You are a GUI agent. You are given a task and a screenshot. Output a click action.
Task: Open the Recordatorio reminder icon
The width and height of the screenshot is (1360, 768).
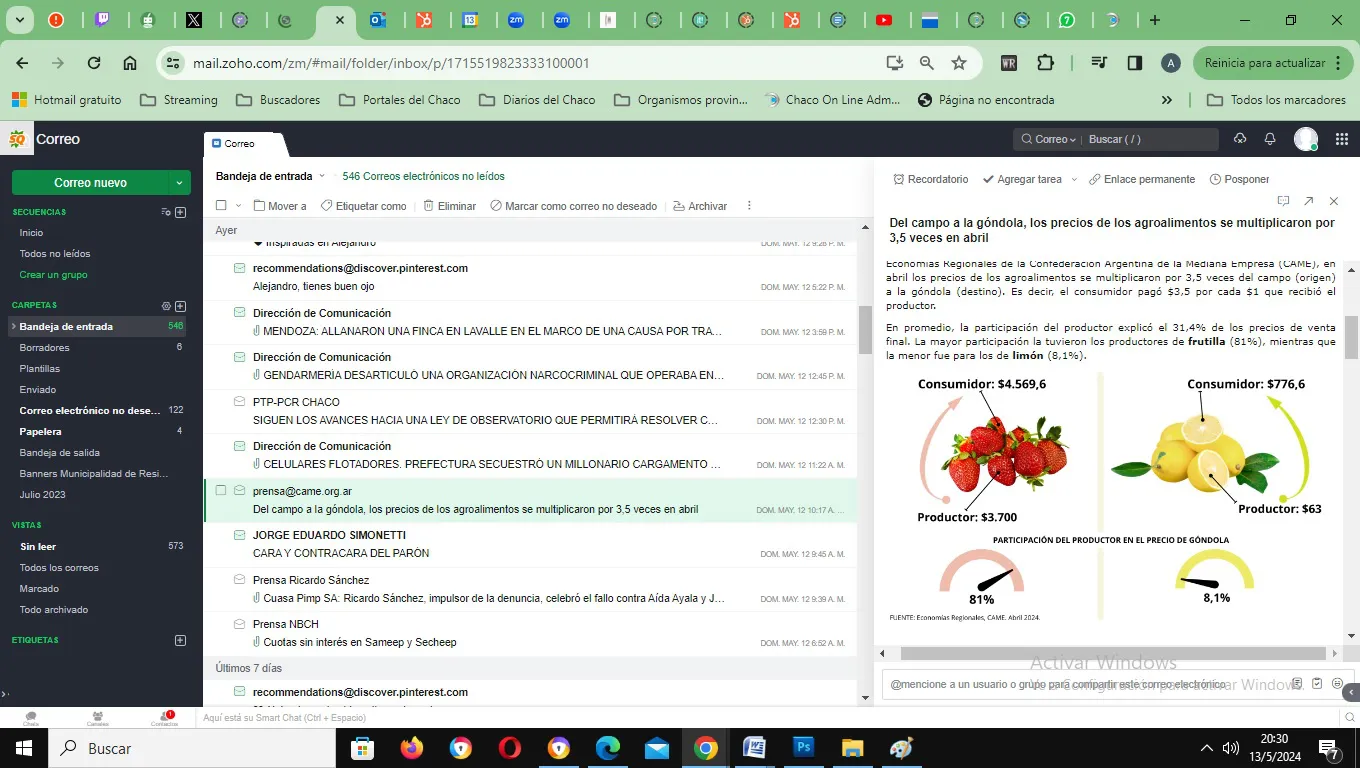tap(898, 180)
